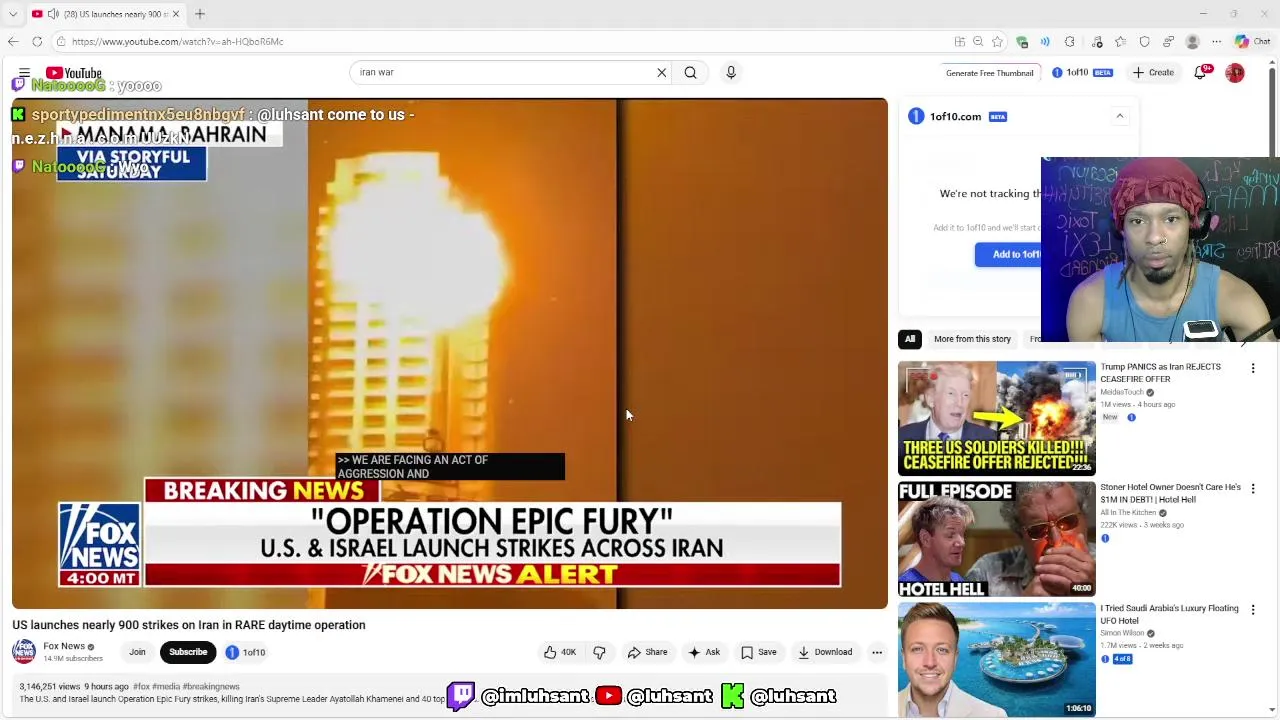
Task: Open Saudi Arabia's Luxury Floating video title
Action: pos(1169,614)
